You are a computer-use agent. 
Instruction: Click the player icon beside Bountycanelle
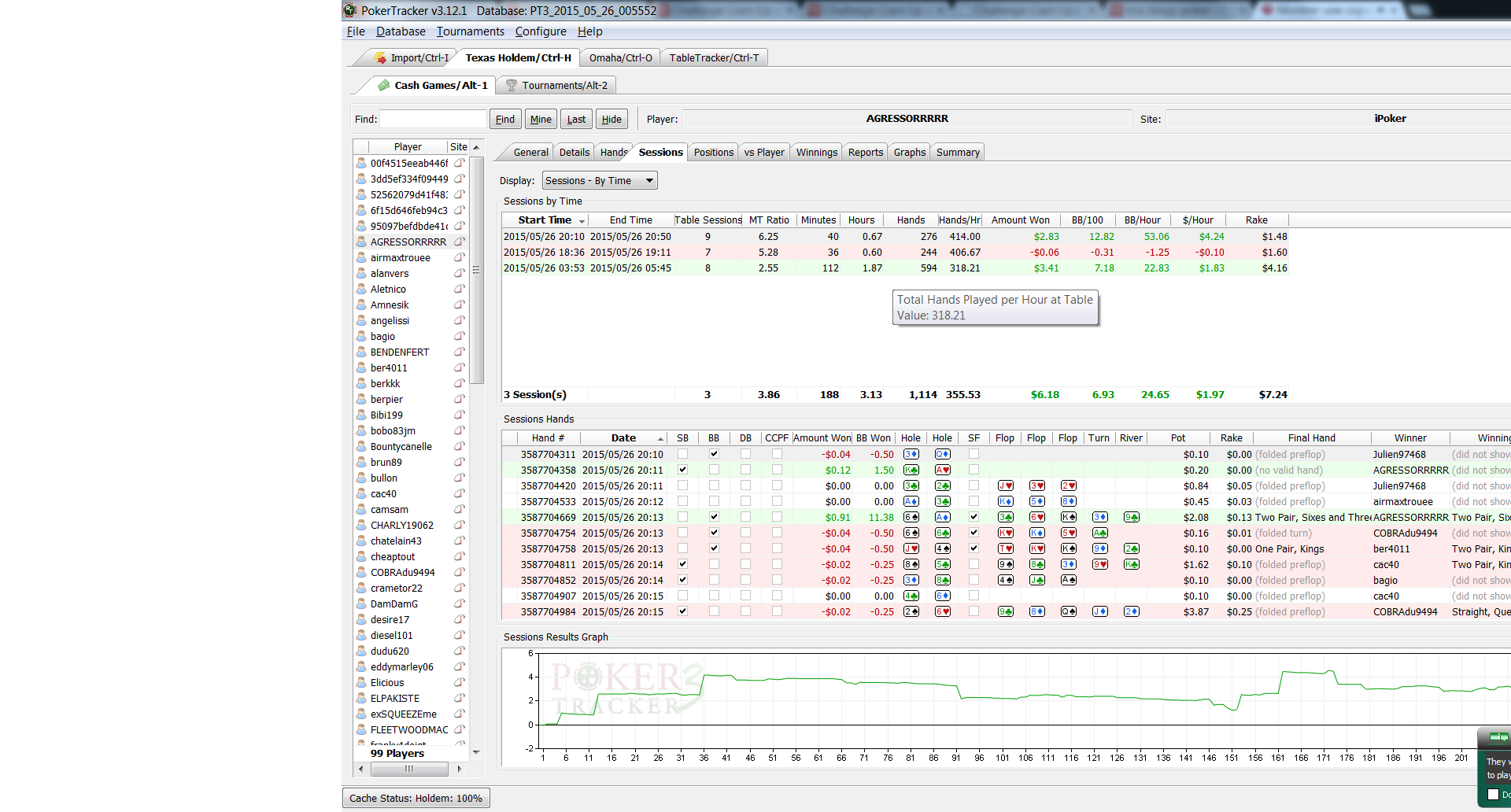point(361,446)
